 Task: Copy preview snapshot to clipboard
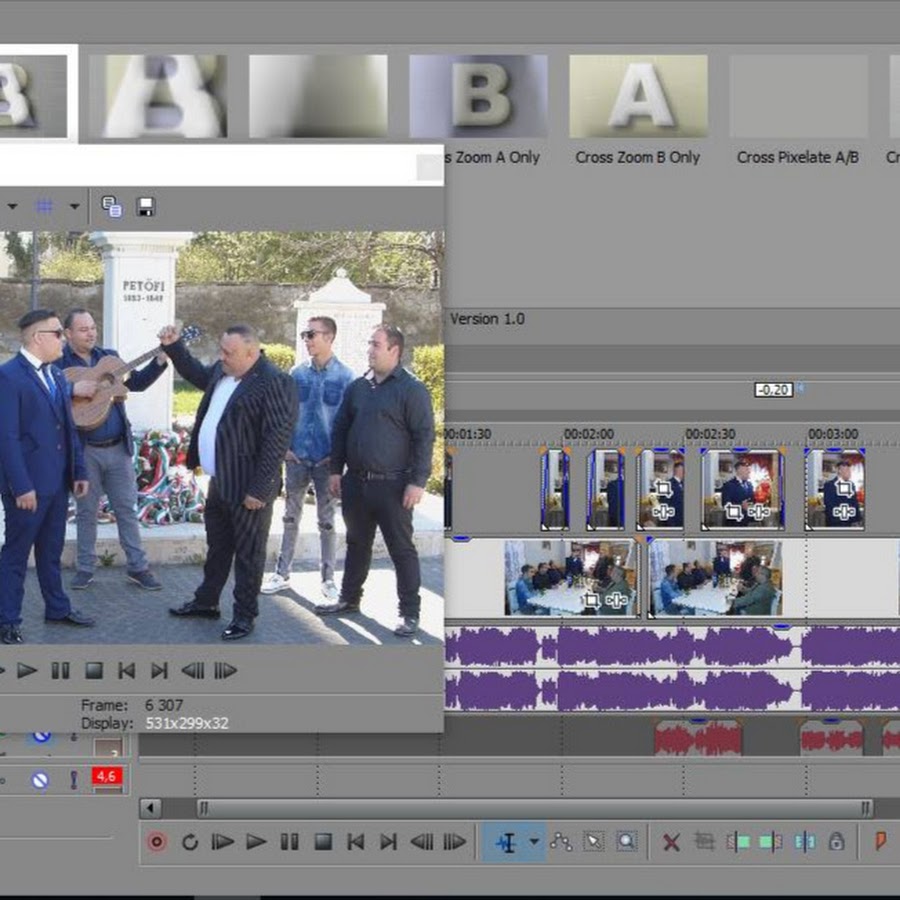click(111, 207)
